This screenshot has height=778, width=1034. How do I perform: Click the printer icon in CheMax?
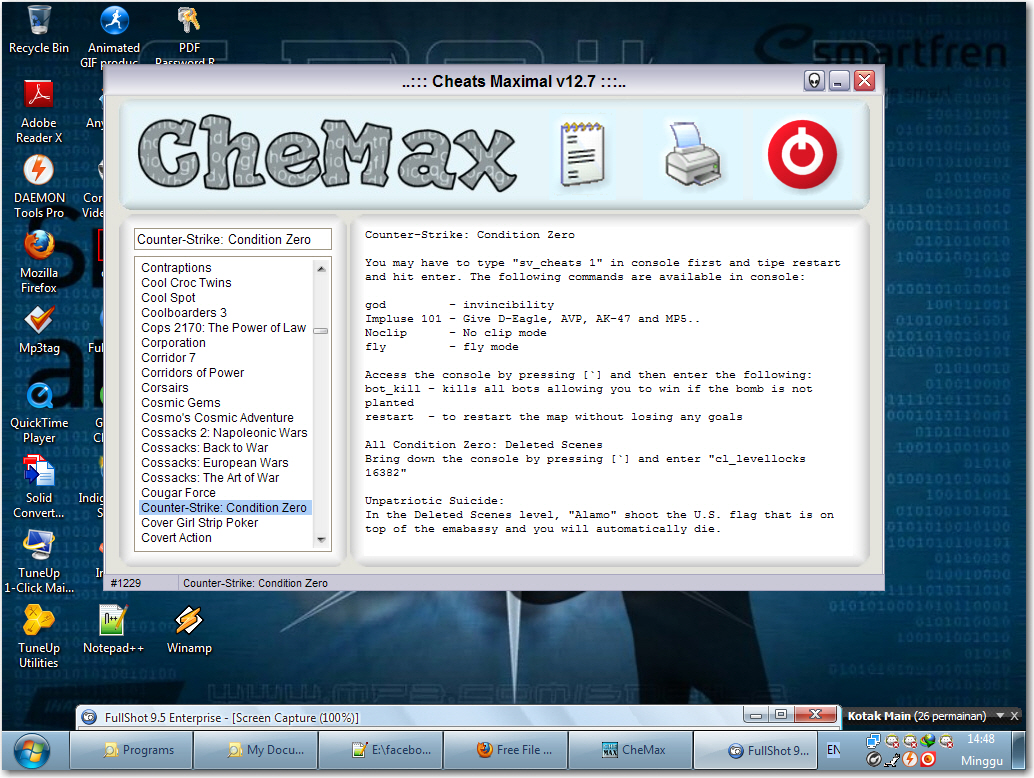pos(692,154)
